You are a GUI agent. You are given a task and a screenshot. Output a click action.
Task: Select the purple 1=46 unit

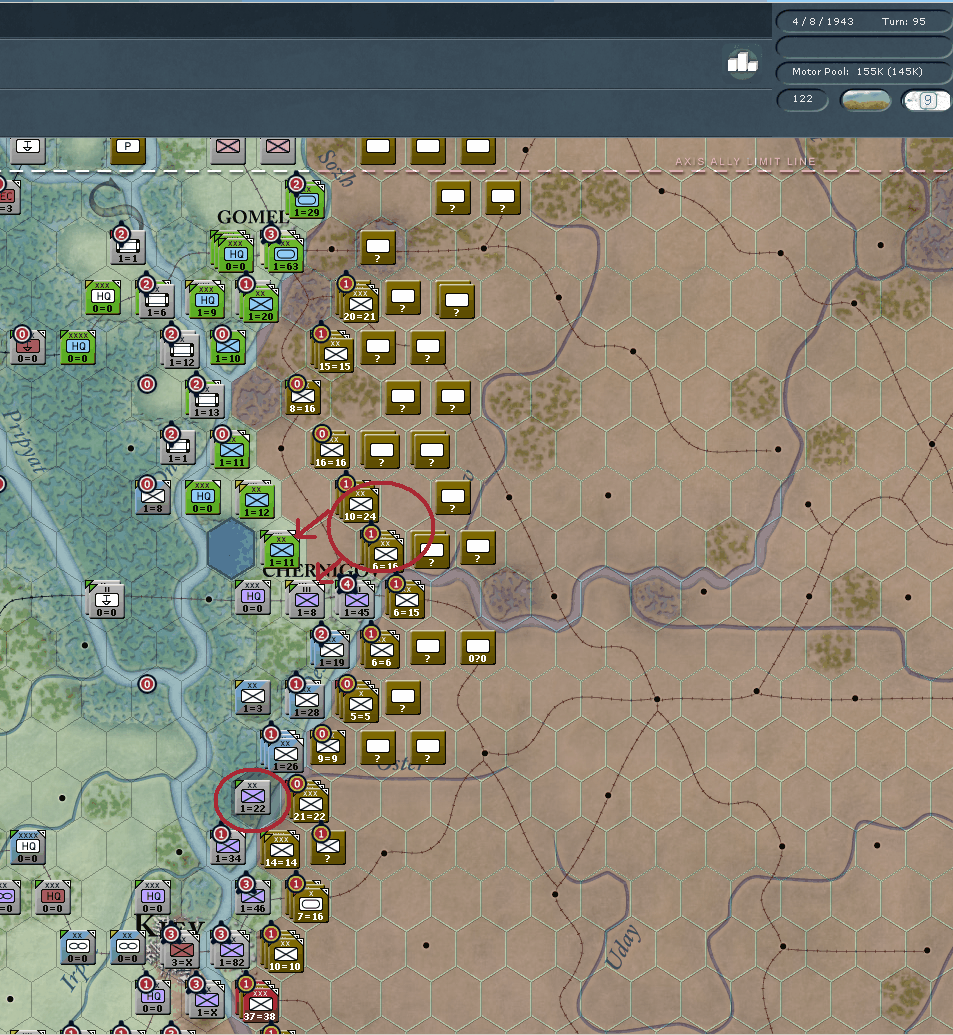coord(253,897)
